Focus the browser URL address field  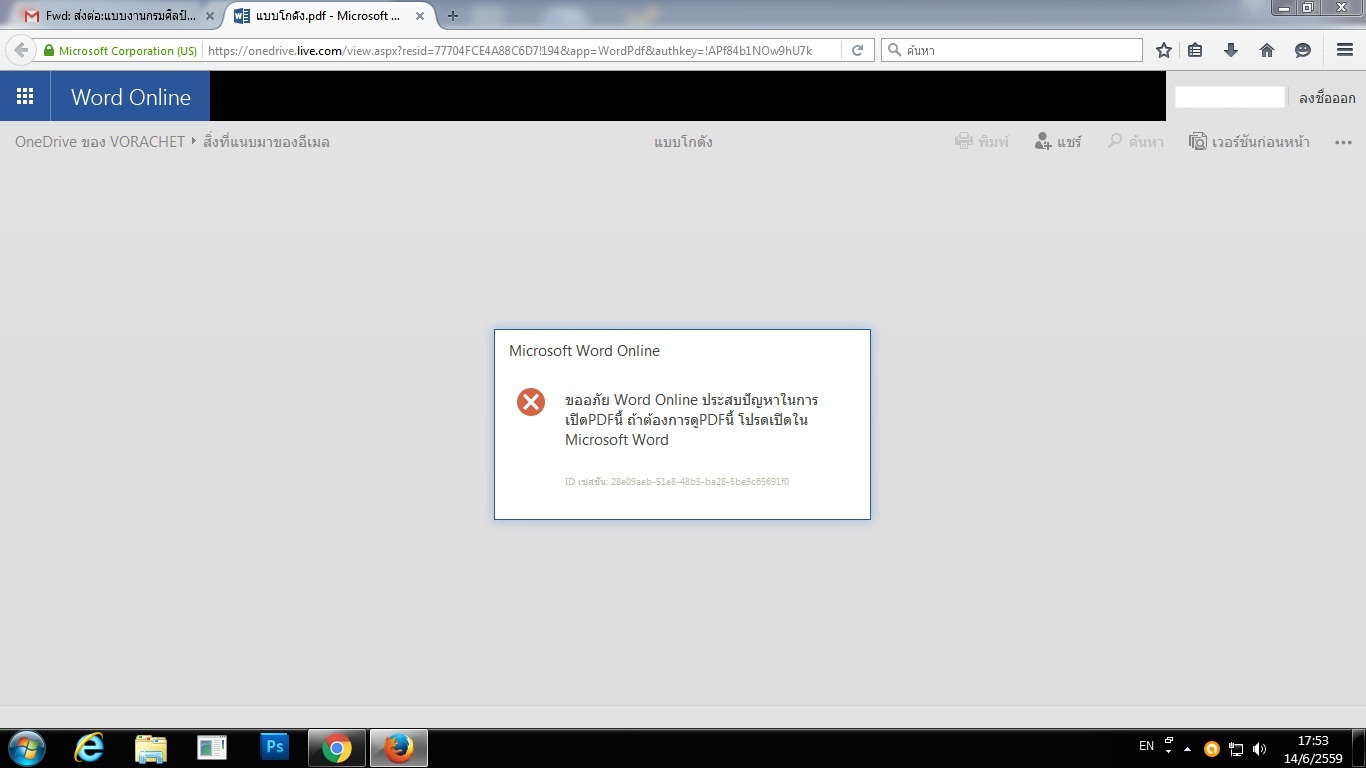[x=521, y=50]
